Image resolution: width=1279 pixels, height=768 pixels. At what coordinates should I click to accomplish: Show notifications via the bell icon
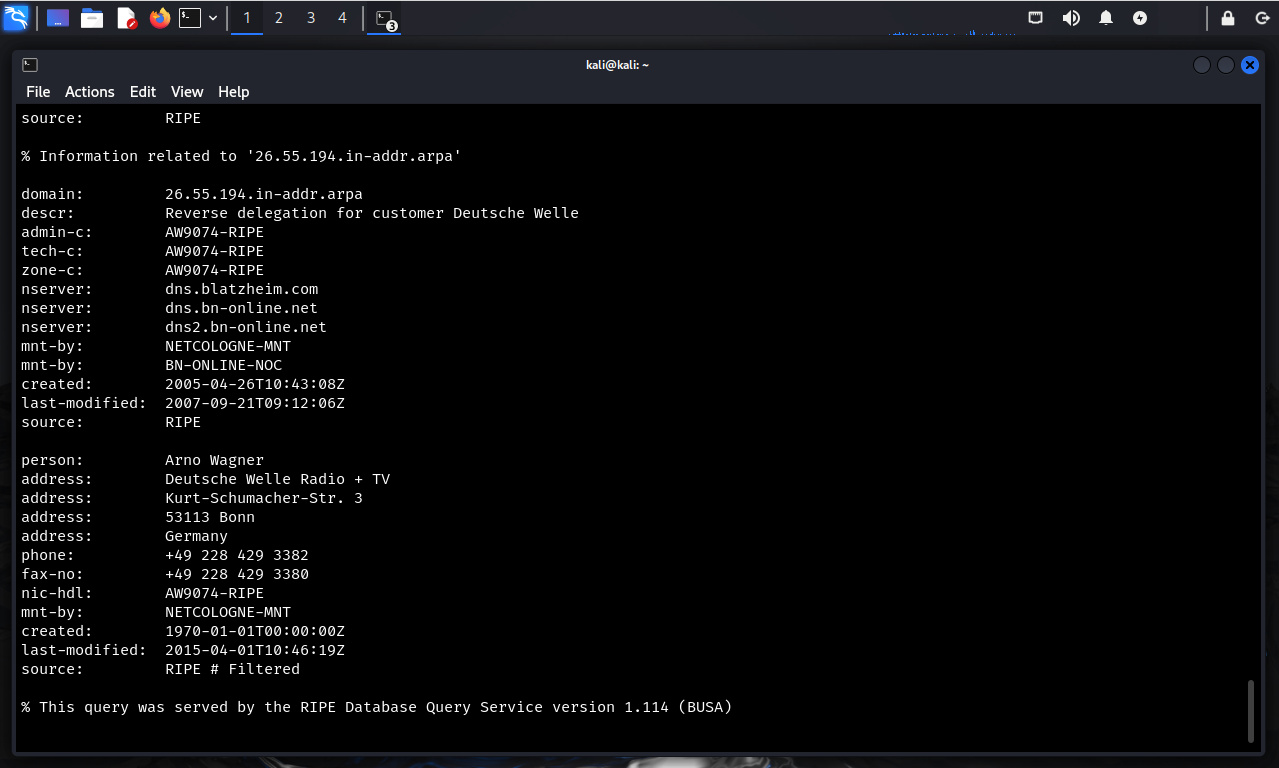point(1106,18)
